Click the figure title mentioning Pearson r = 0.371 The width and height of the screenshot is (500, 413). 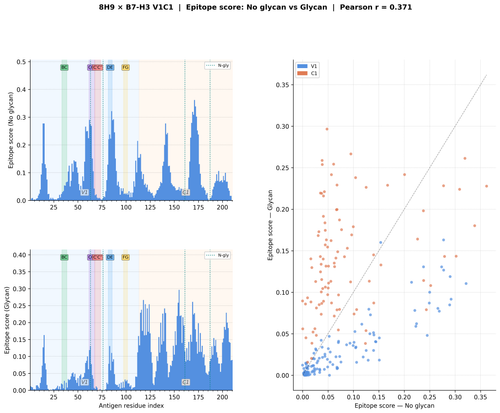(255, 7)
